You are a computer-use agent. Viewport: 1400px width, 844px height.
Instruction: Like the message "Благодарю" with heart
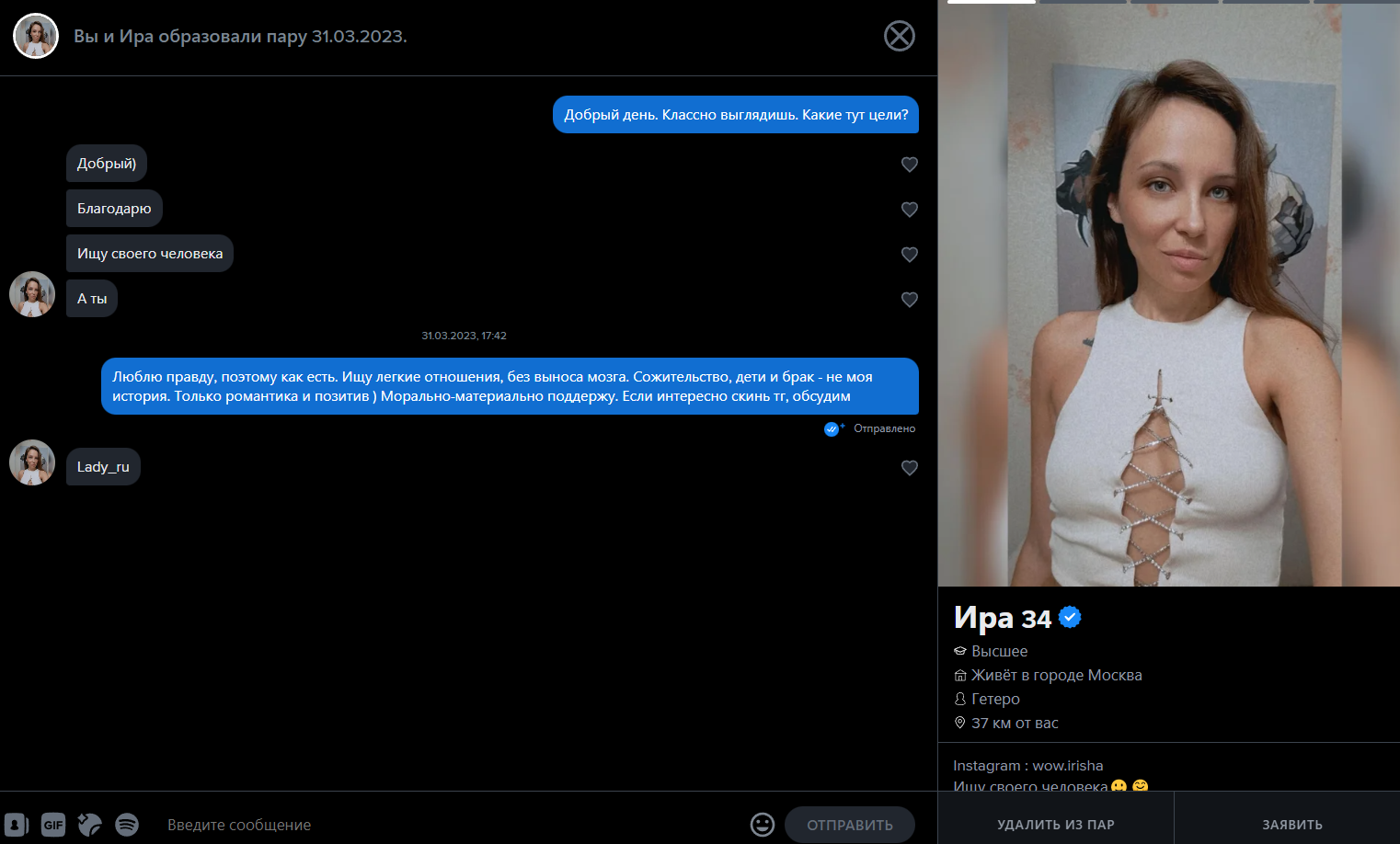(x=910, y=210)
